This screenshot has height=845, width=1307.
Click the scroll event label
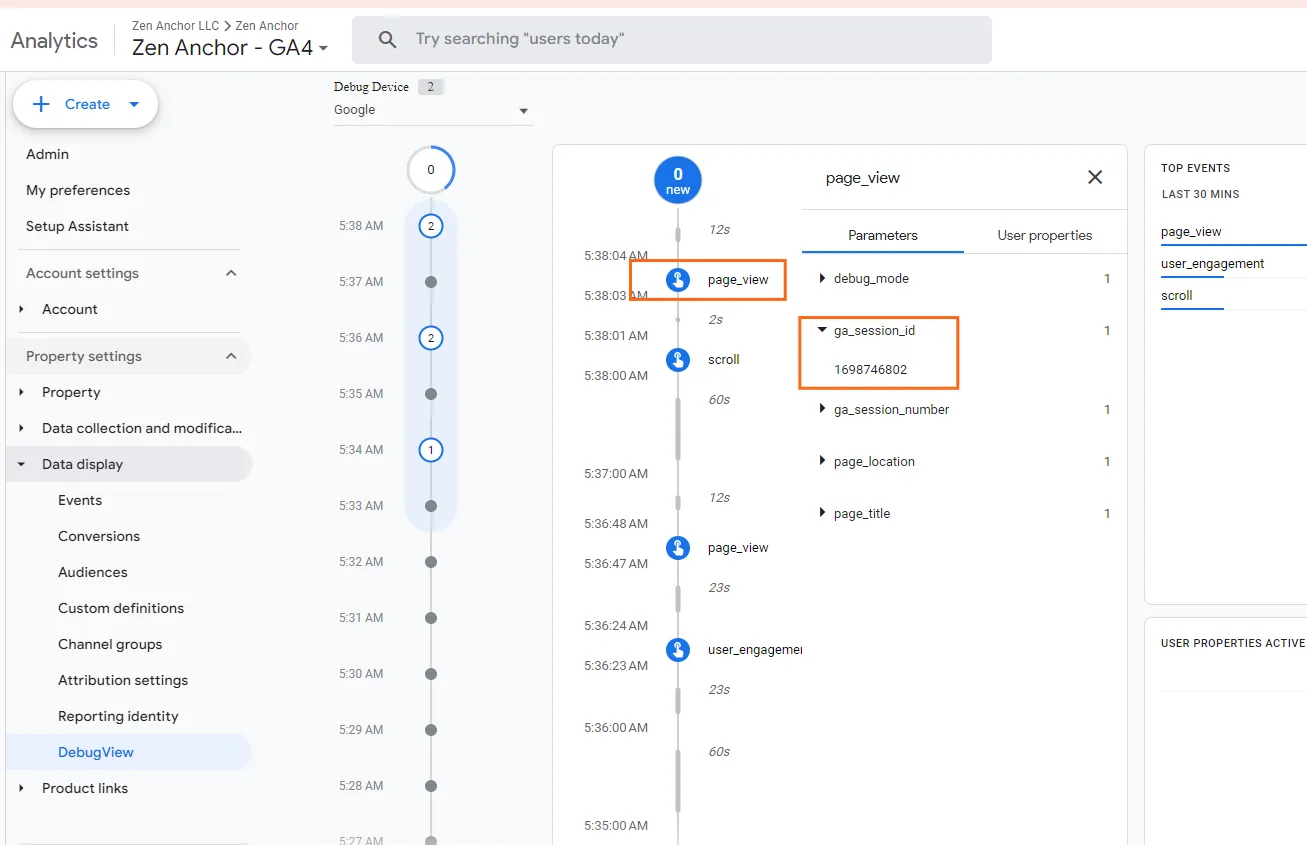(x=724, y=359)
